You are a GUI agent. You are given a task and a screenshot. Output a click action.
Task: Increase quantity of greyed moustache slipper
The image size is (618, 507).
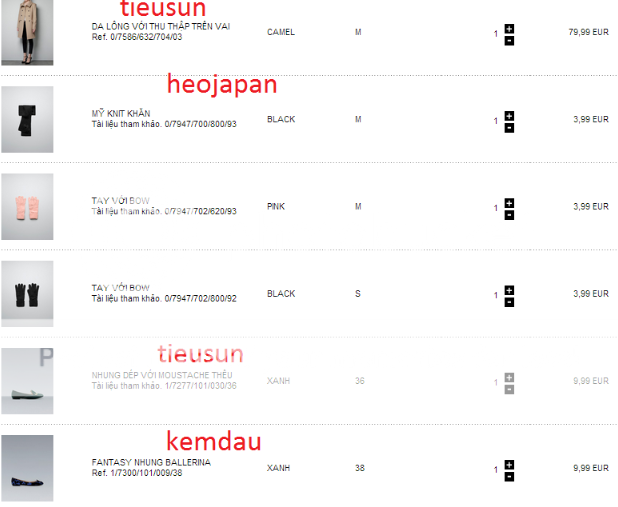[509, 376]
